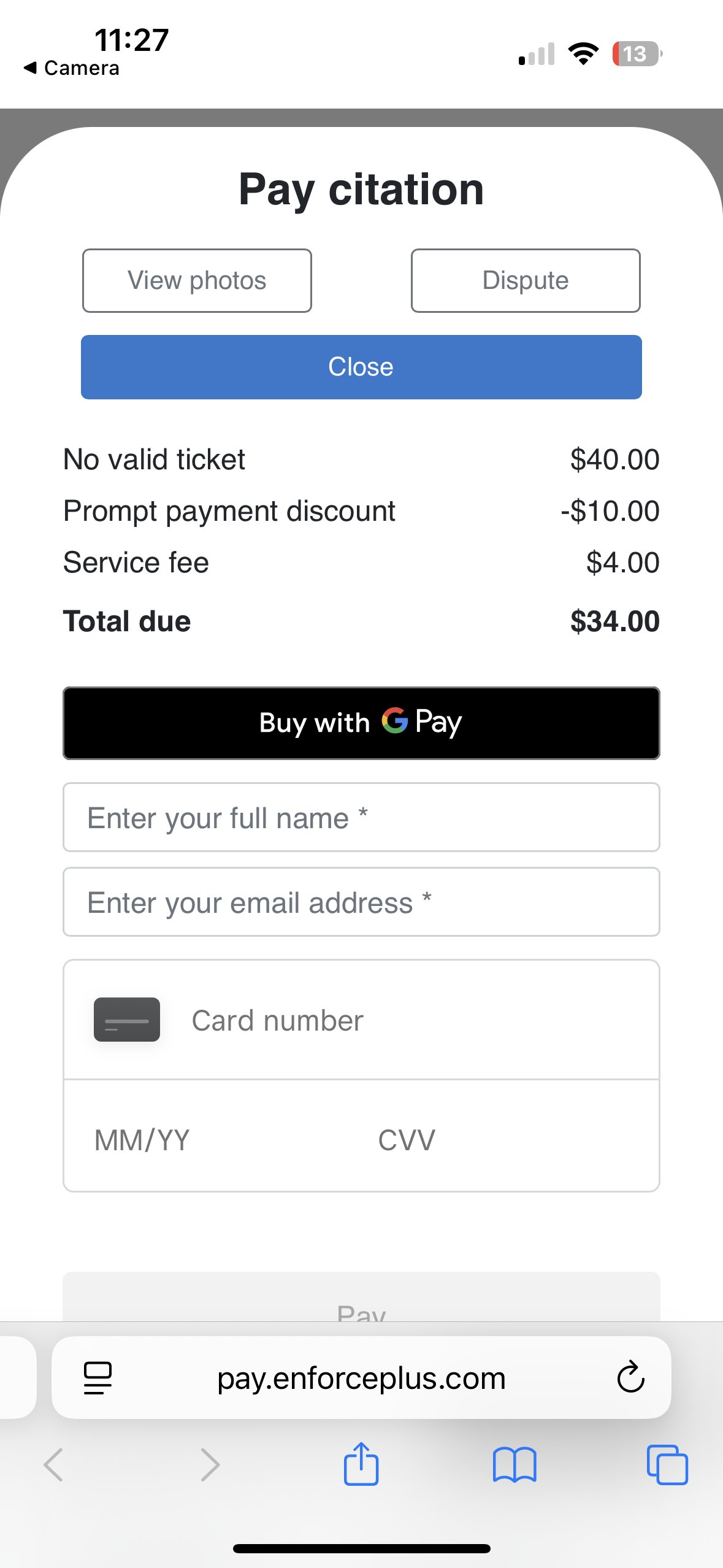Focus the email address field
This screenshot has height=1568, width=723.
pyautogui.click(x=361, y=902)
